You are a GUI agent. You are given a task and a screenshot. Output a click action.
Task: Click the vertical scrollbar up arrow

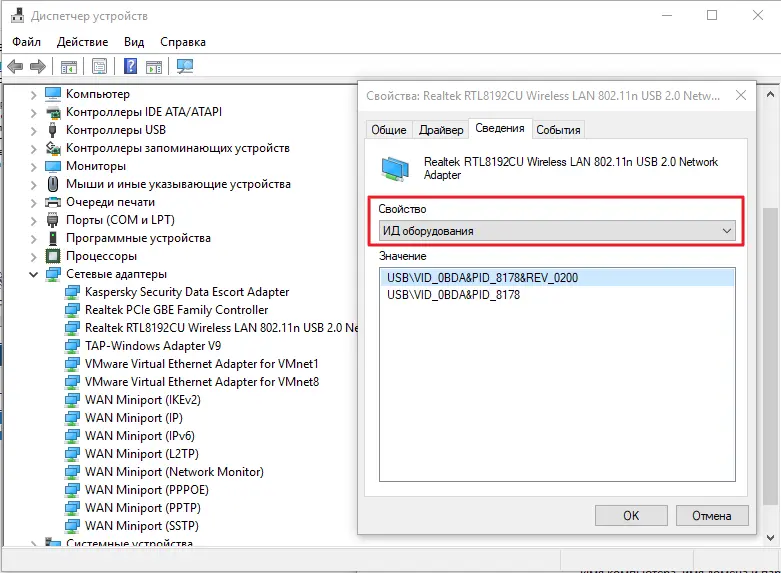coord(770,94)
